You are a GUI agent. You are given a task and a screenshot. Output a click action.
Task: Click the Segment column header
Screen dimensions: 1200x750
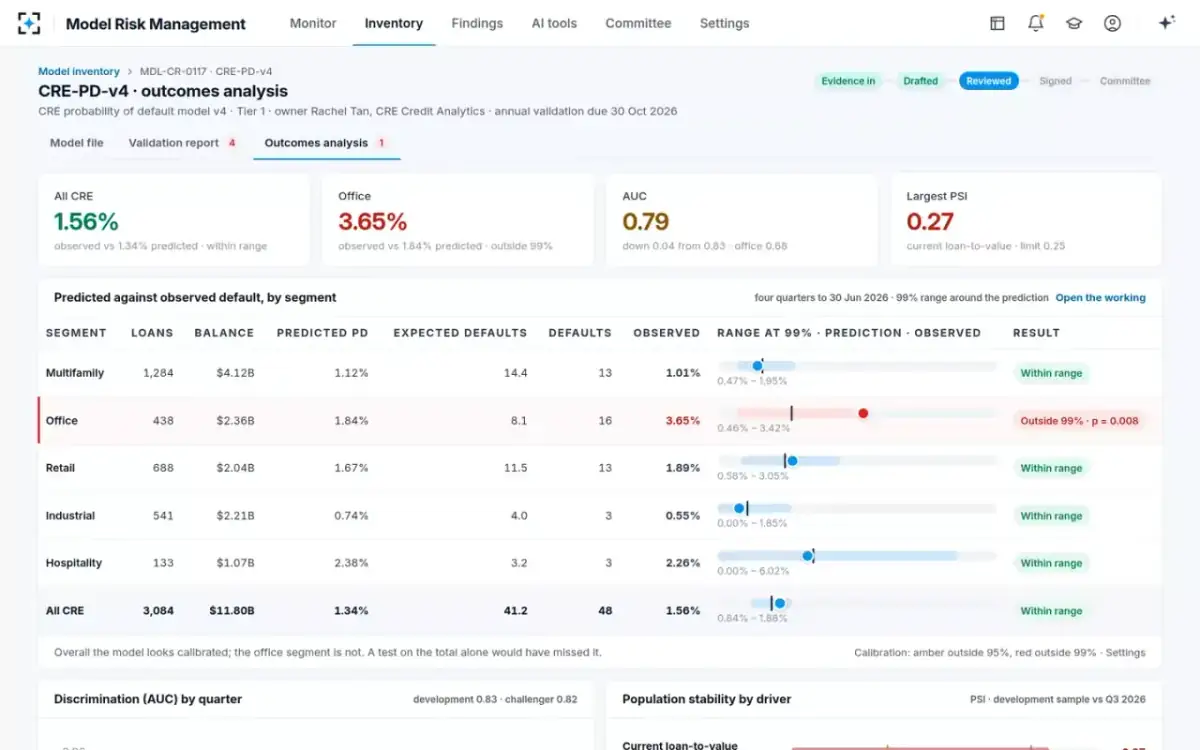[x=76, y=333]
